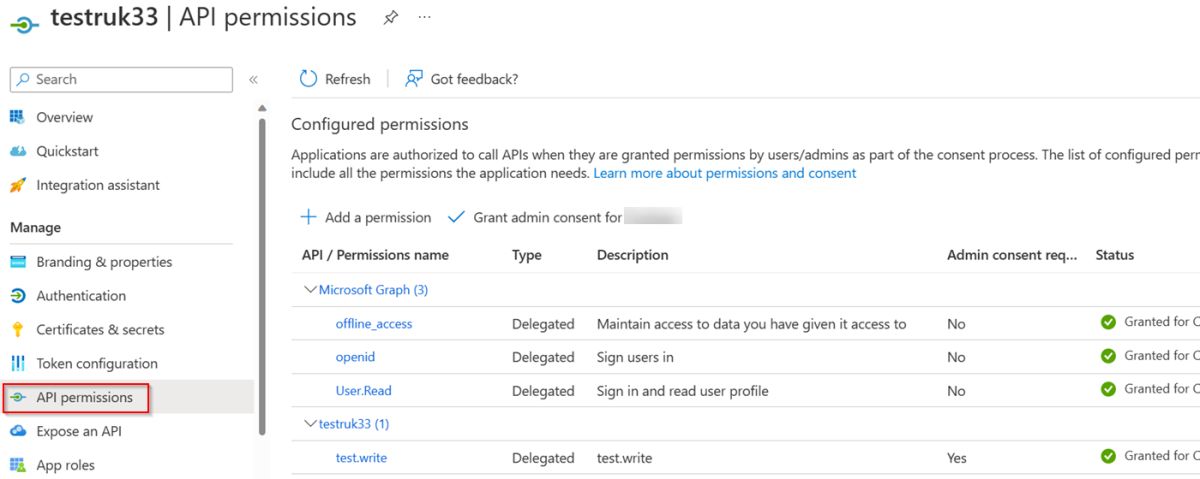Open the openid permission link

coord(355,357)
